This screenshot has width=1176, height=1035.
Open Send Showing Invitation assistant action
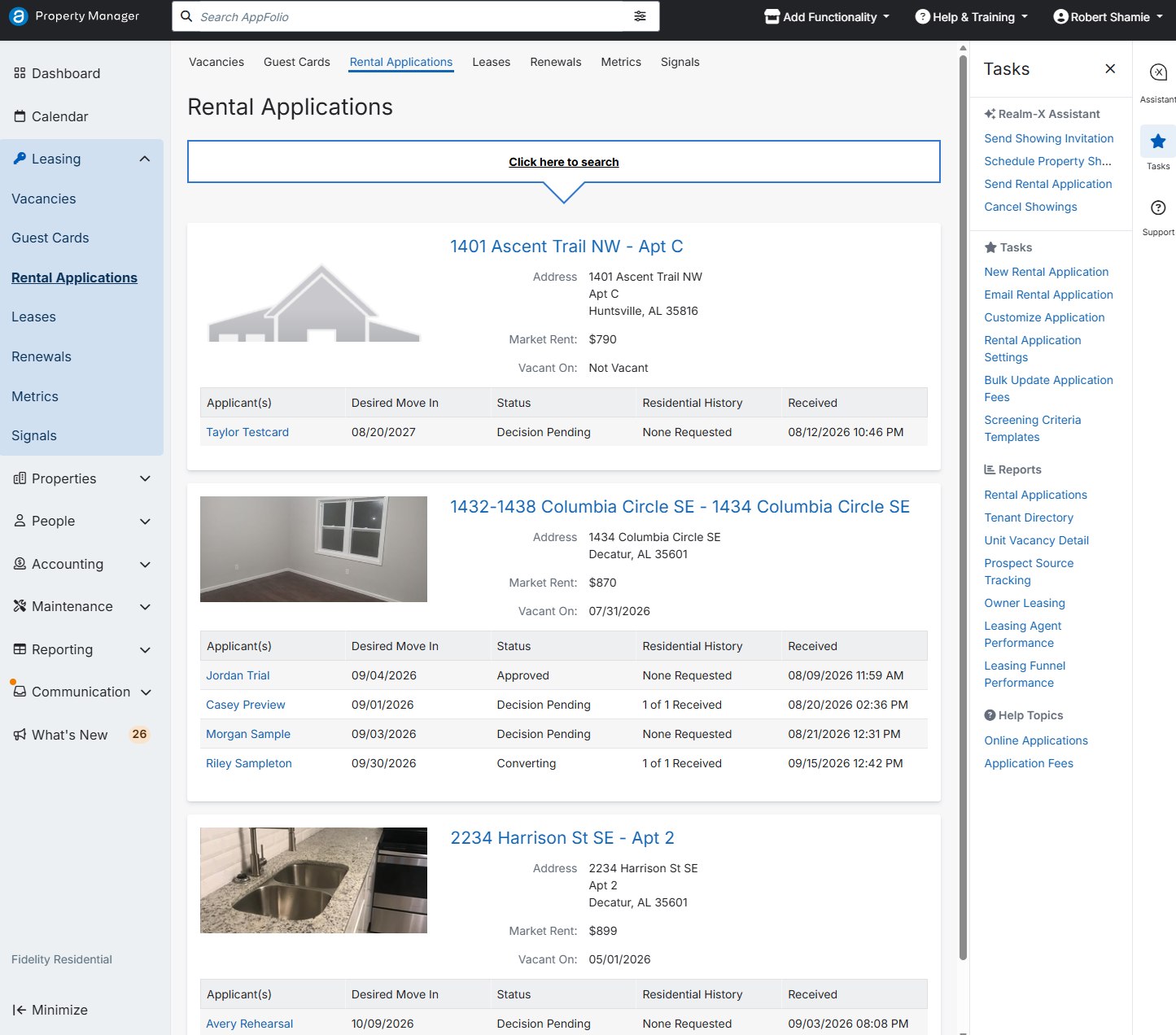[x=1049, y=138]
